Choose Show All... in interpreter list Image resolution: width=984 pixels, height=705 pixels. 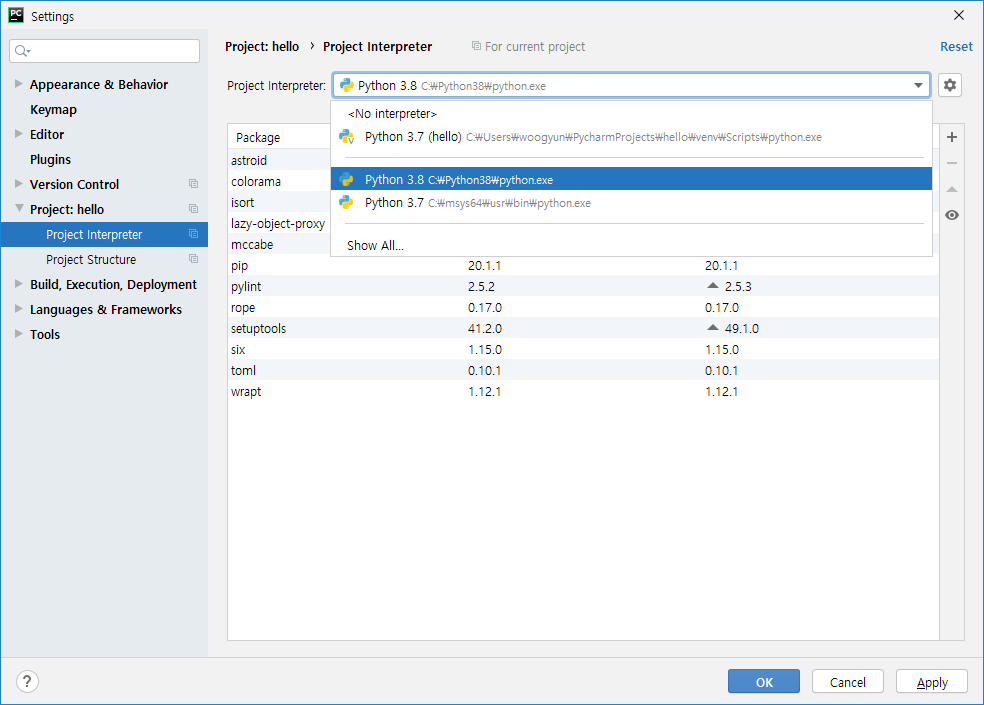click(631, 245)
